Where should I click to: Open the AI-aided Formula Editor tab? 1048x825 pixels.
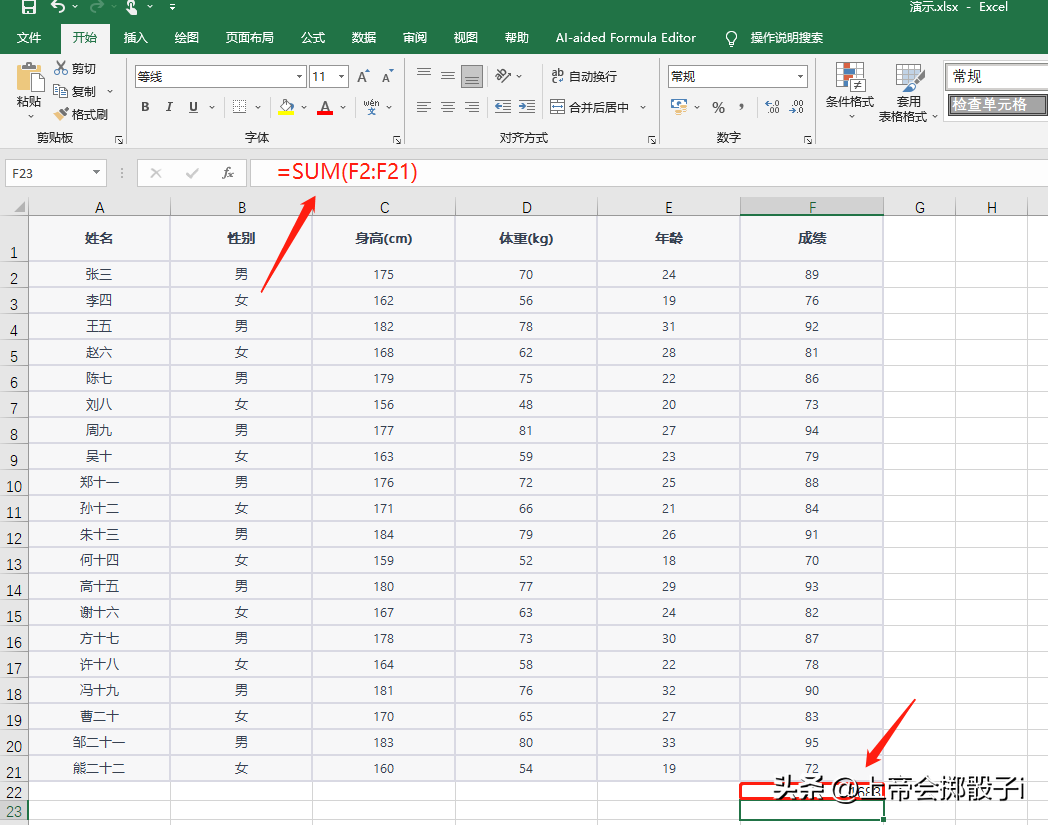(x=626, y=37)
